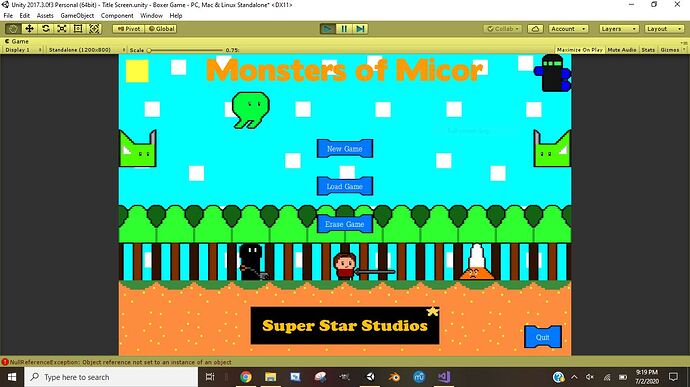690x387 pixels.
Task: Click the Erase Game button
Action: 345,224
